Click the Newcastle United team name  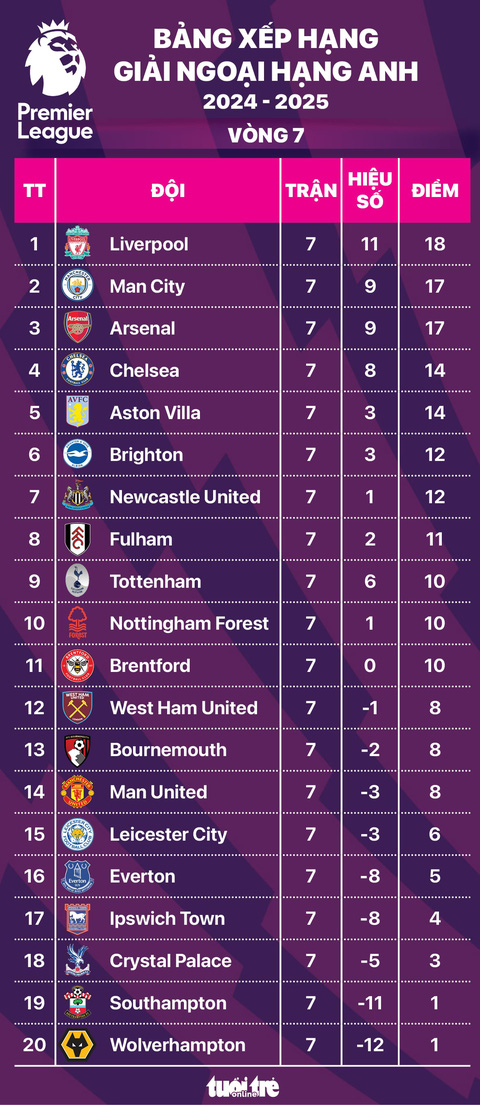coord(185,497)
